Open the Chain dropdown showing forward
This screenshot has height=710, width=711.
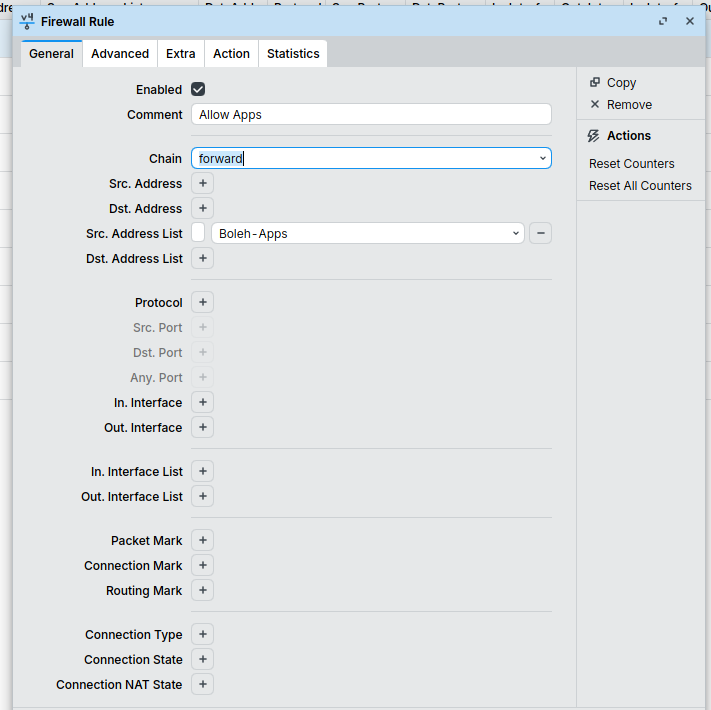pos(371,158)
